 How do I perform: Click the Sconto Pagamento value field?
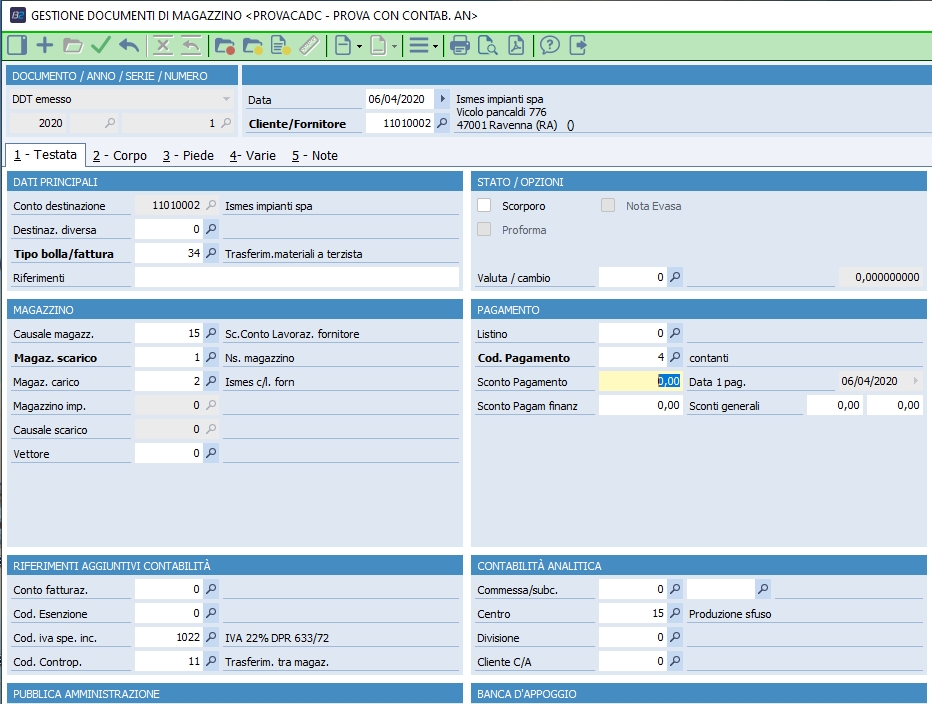[640, 381]
